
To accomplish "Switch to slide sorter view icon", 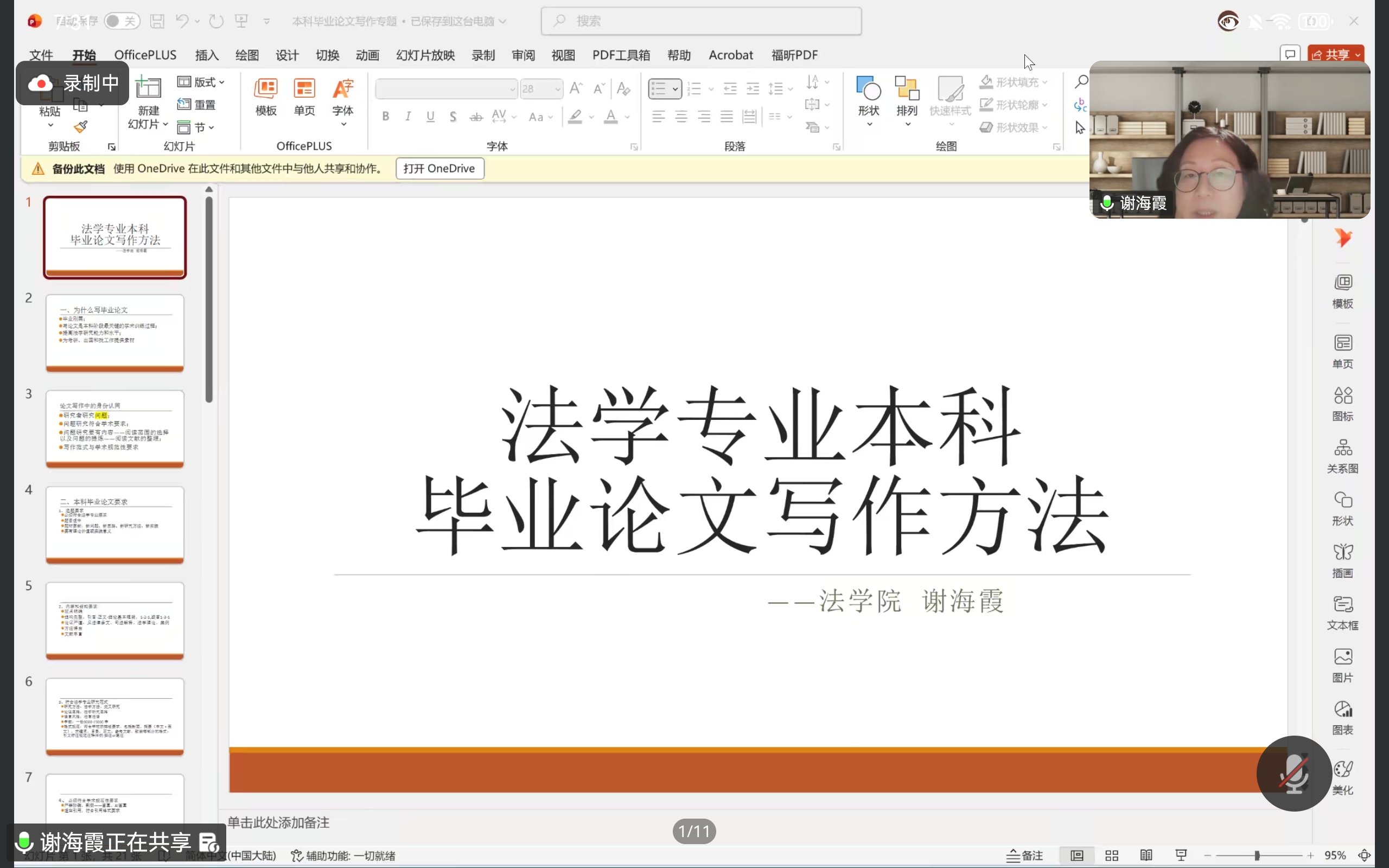I will pos(1111,856).
